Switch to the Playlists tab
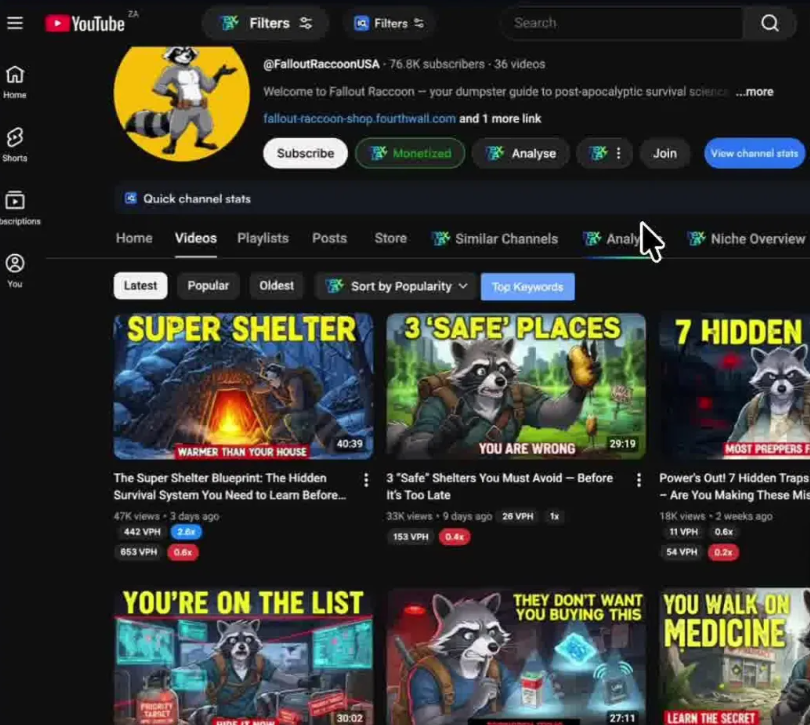Image resolution: width=810 pixels, height=725 pixels. pos(262,239)
